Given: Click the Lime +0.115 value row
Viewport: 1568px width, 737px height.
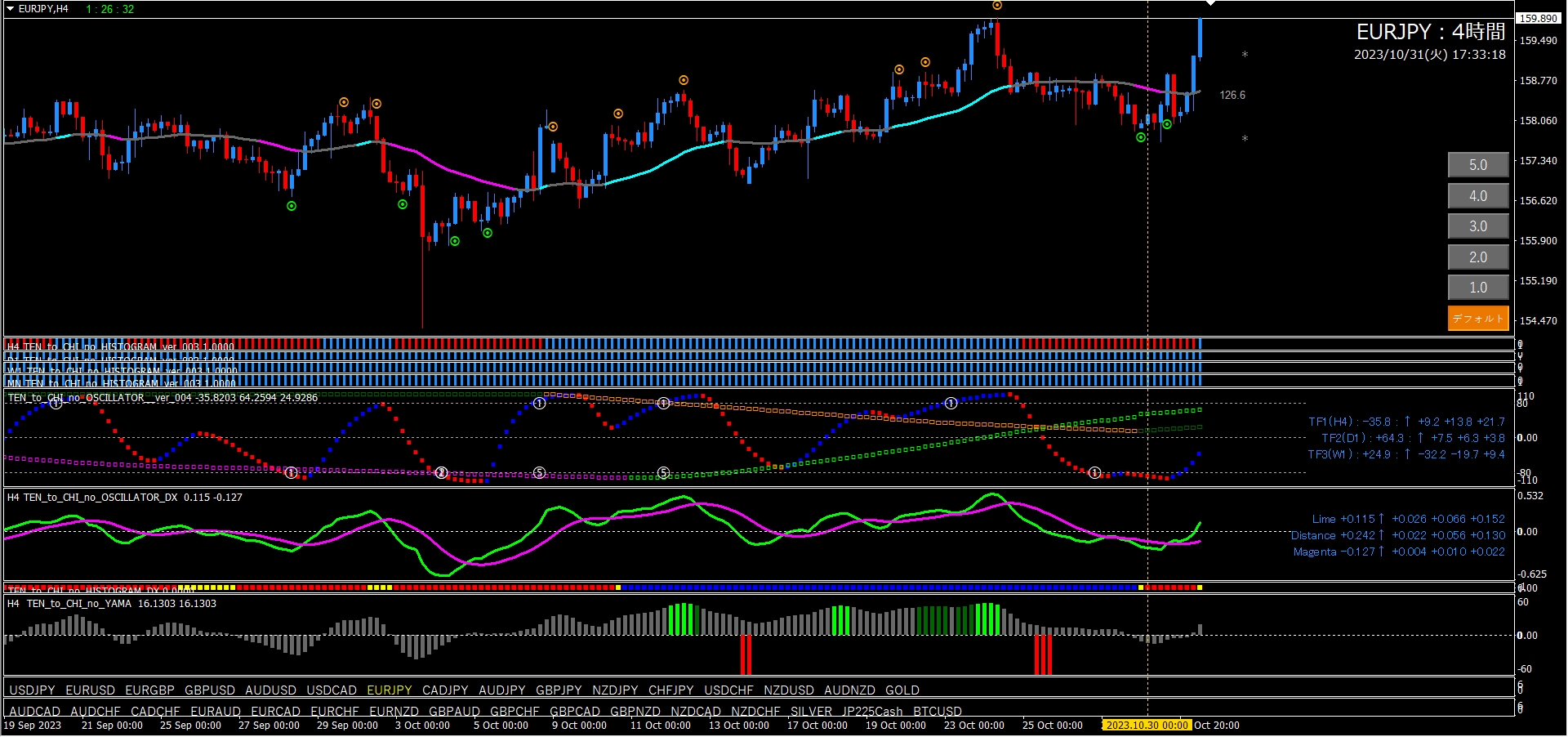Looking at the screenshot, I should coord(1409,520).
